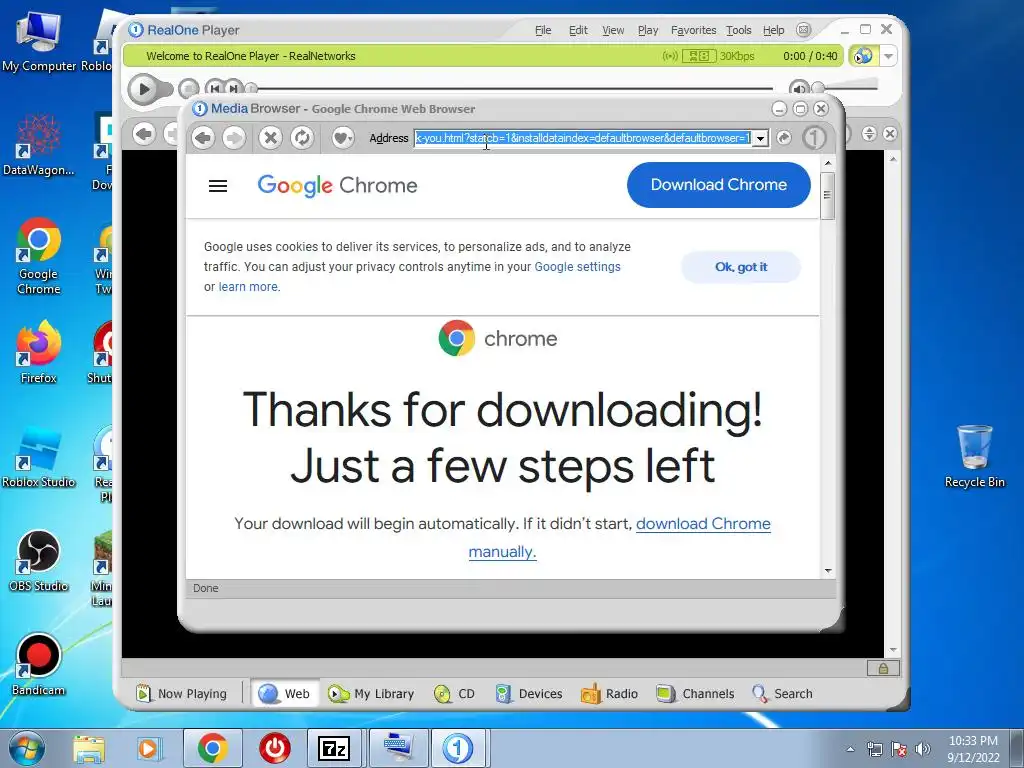Open the View menu

(613, 30)
